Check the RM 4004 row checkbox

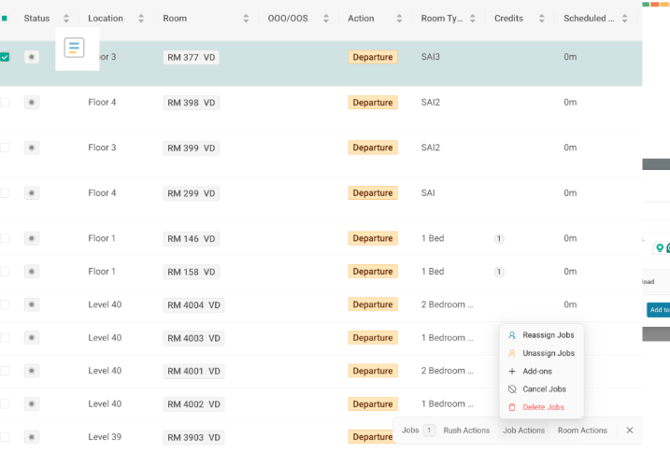click(x=5, y=304)
